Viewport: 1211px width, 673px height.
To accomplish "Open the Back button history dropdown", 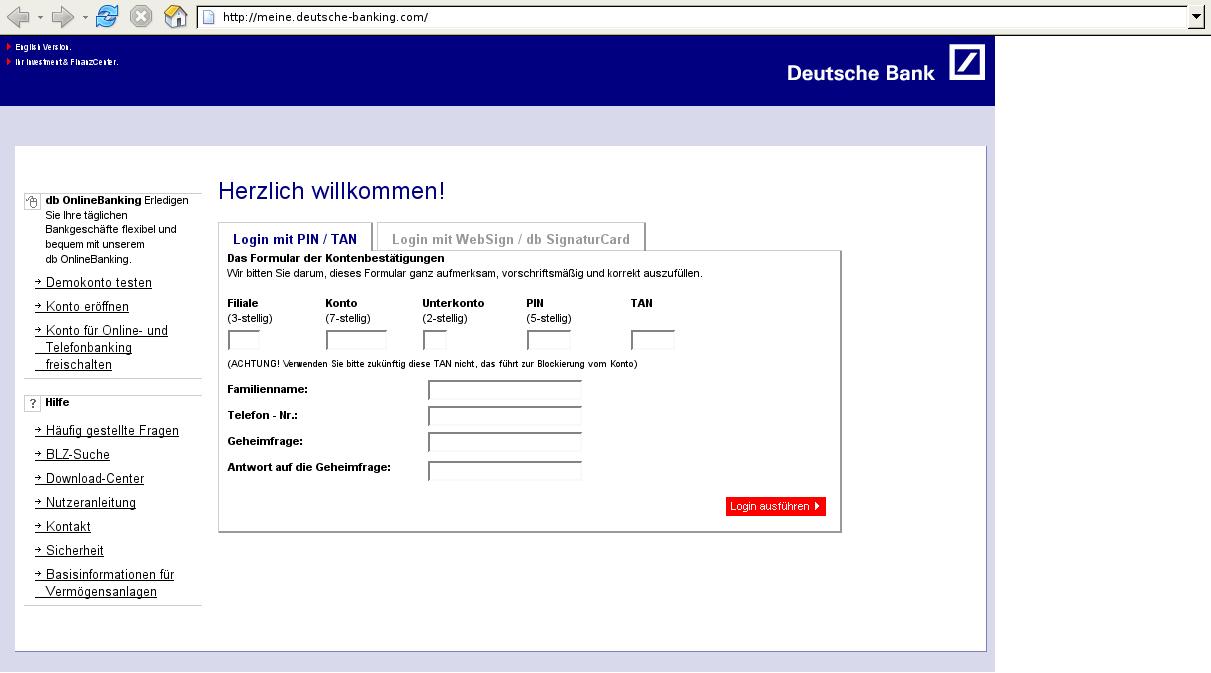I will 40,18.
